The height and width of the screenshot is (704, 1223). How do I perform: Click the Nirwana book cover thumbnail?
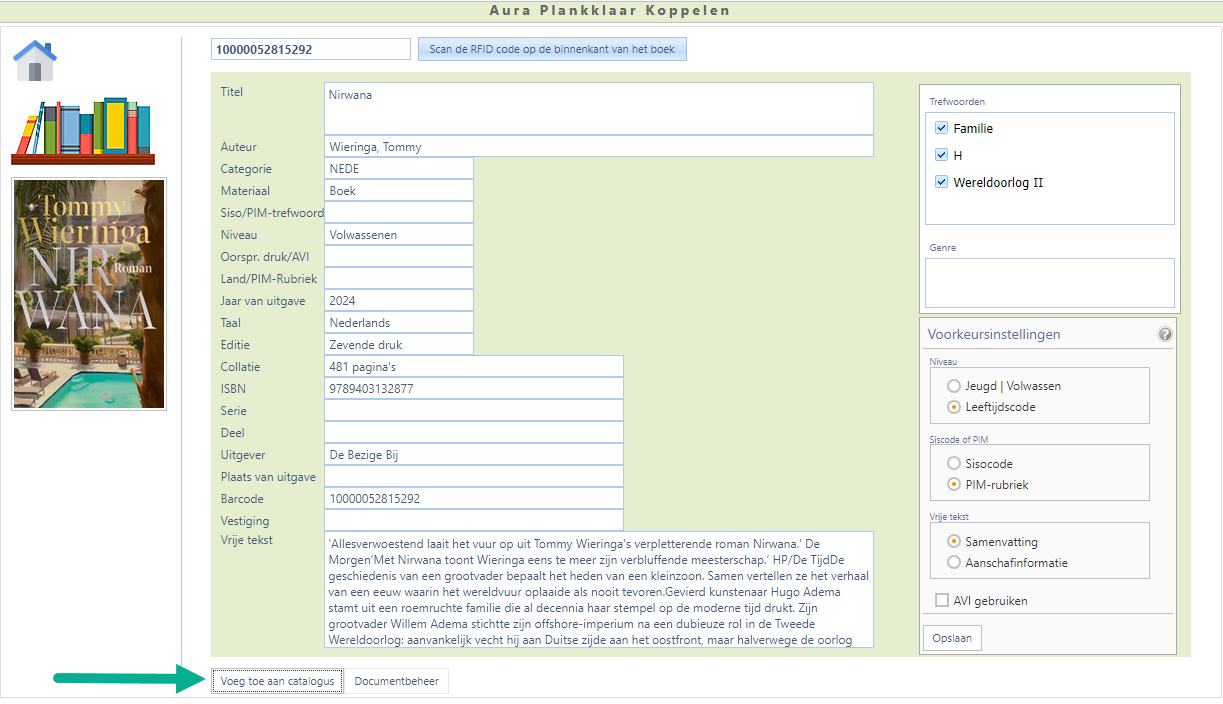point(89,294)
